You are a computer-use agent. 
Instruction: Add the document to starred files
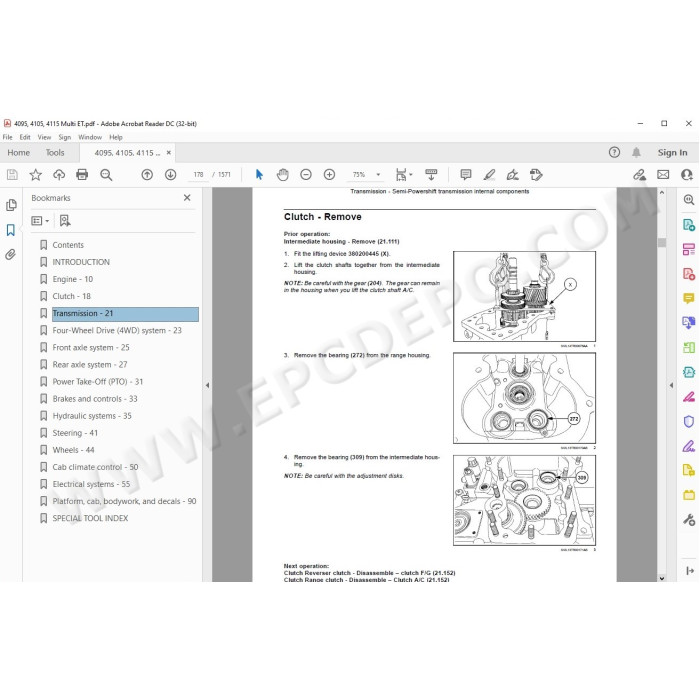(35, 175)
